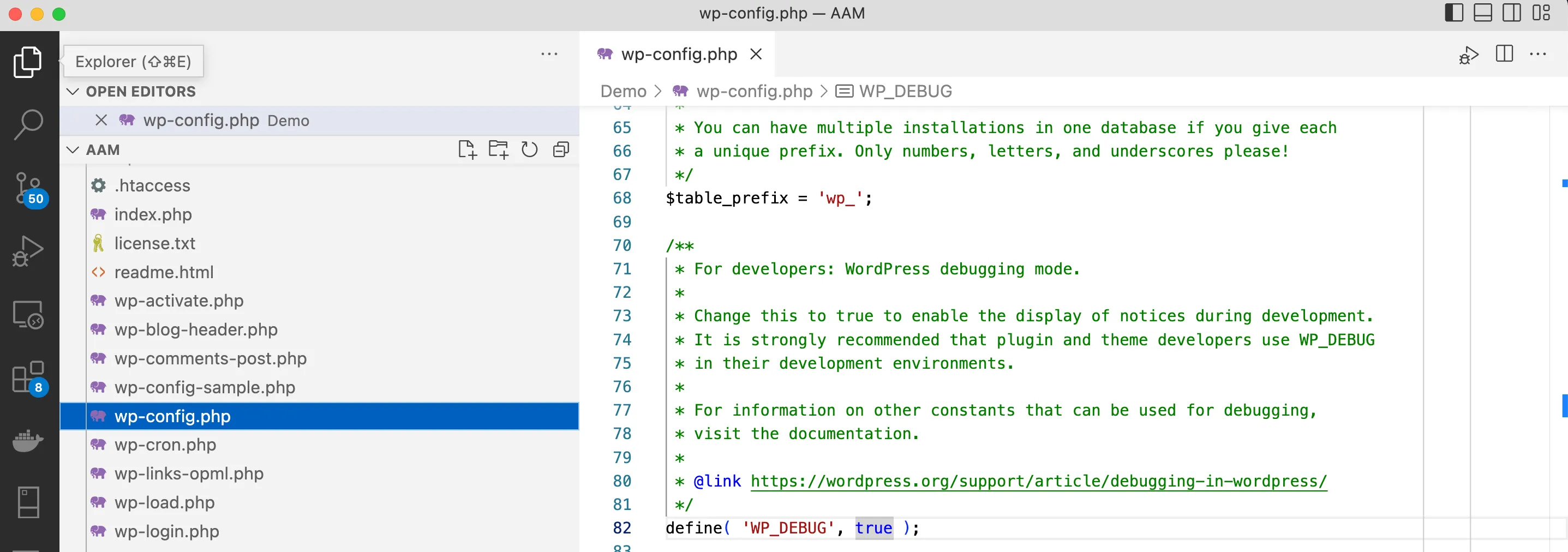Open Source Control with 50 changes badge
1568x552 pixels.
point(29,189)
